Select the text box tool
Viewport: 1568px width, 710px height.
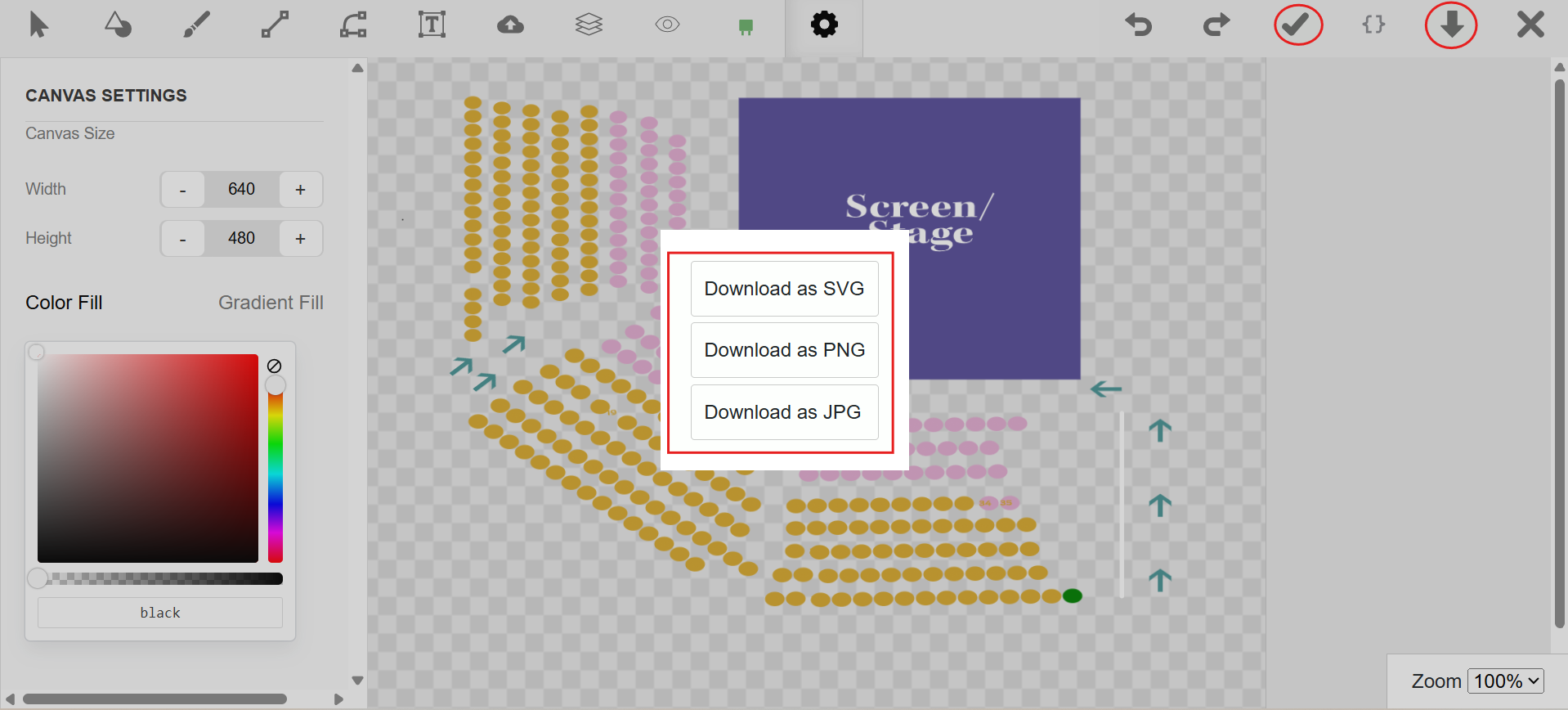[432, 25]
